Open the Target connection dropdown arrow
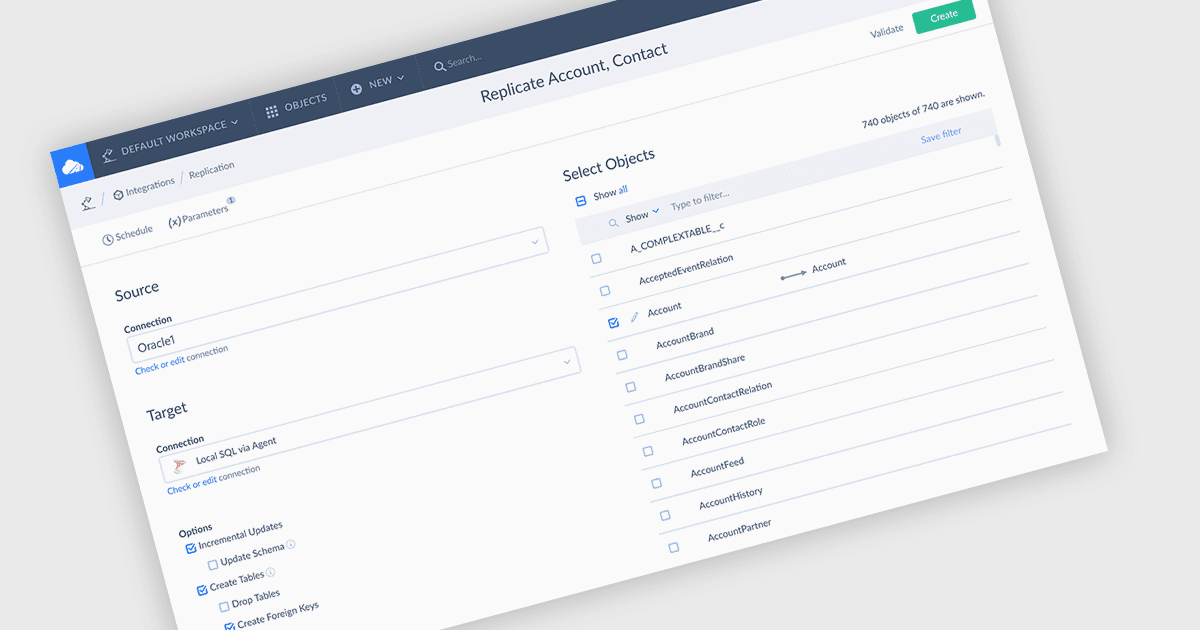Screen dimensions: 1200x630 [x=568, y=360]
